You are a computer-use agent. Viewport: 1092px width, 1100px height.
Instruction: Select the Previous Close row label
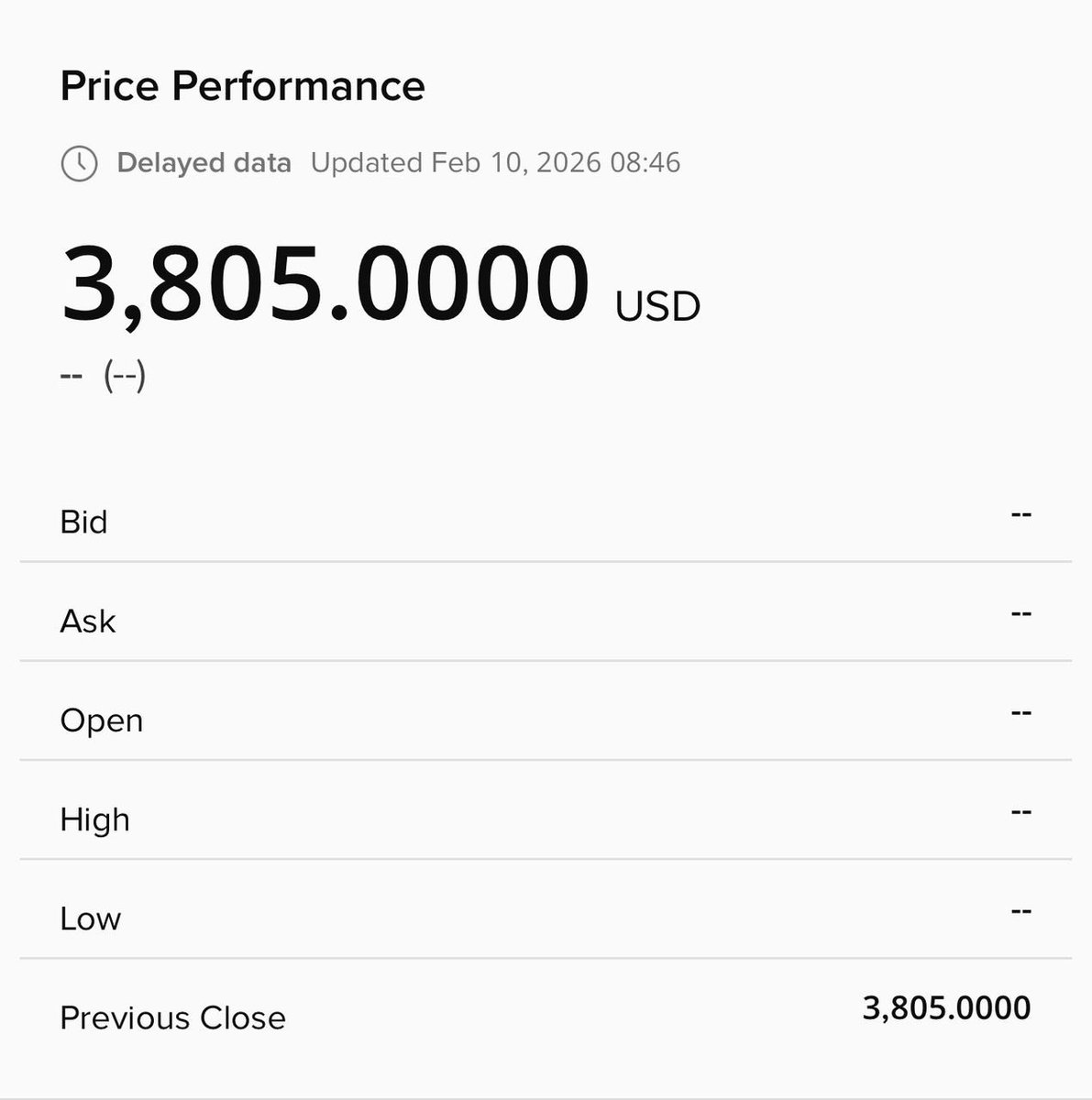172,1017
